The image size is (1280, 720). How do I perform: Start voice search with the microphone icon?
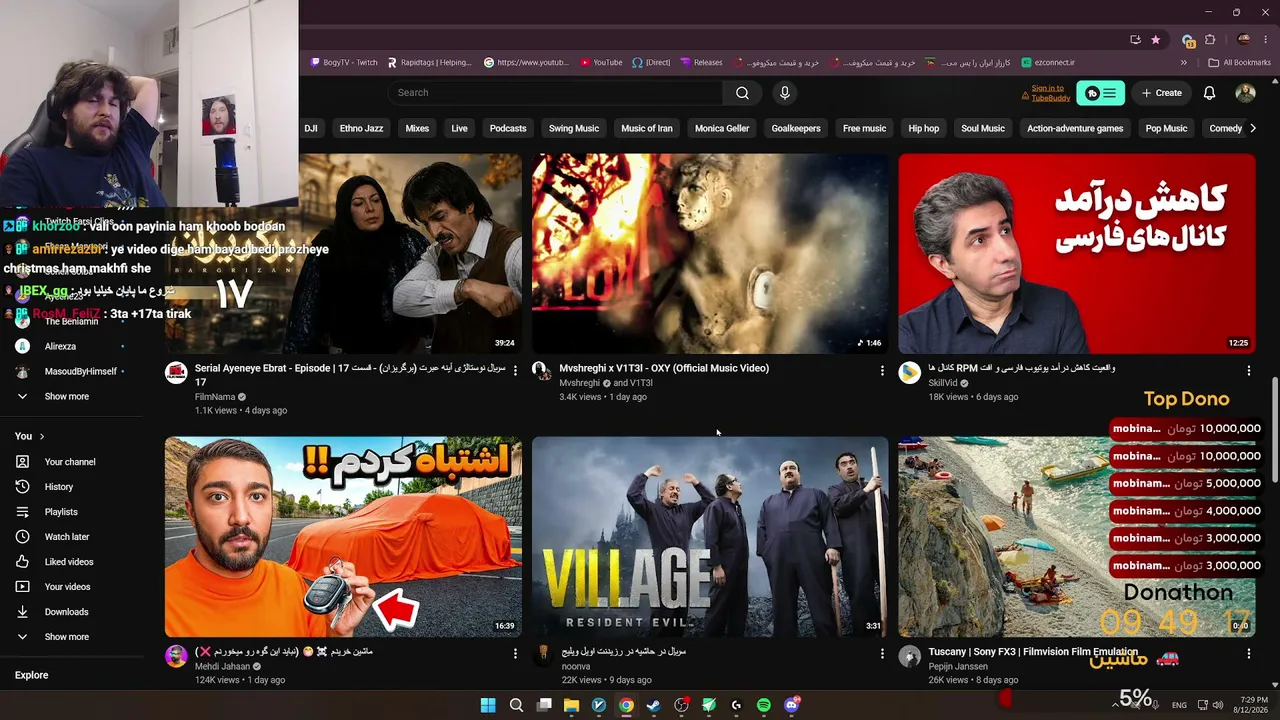(784, 93)
